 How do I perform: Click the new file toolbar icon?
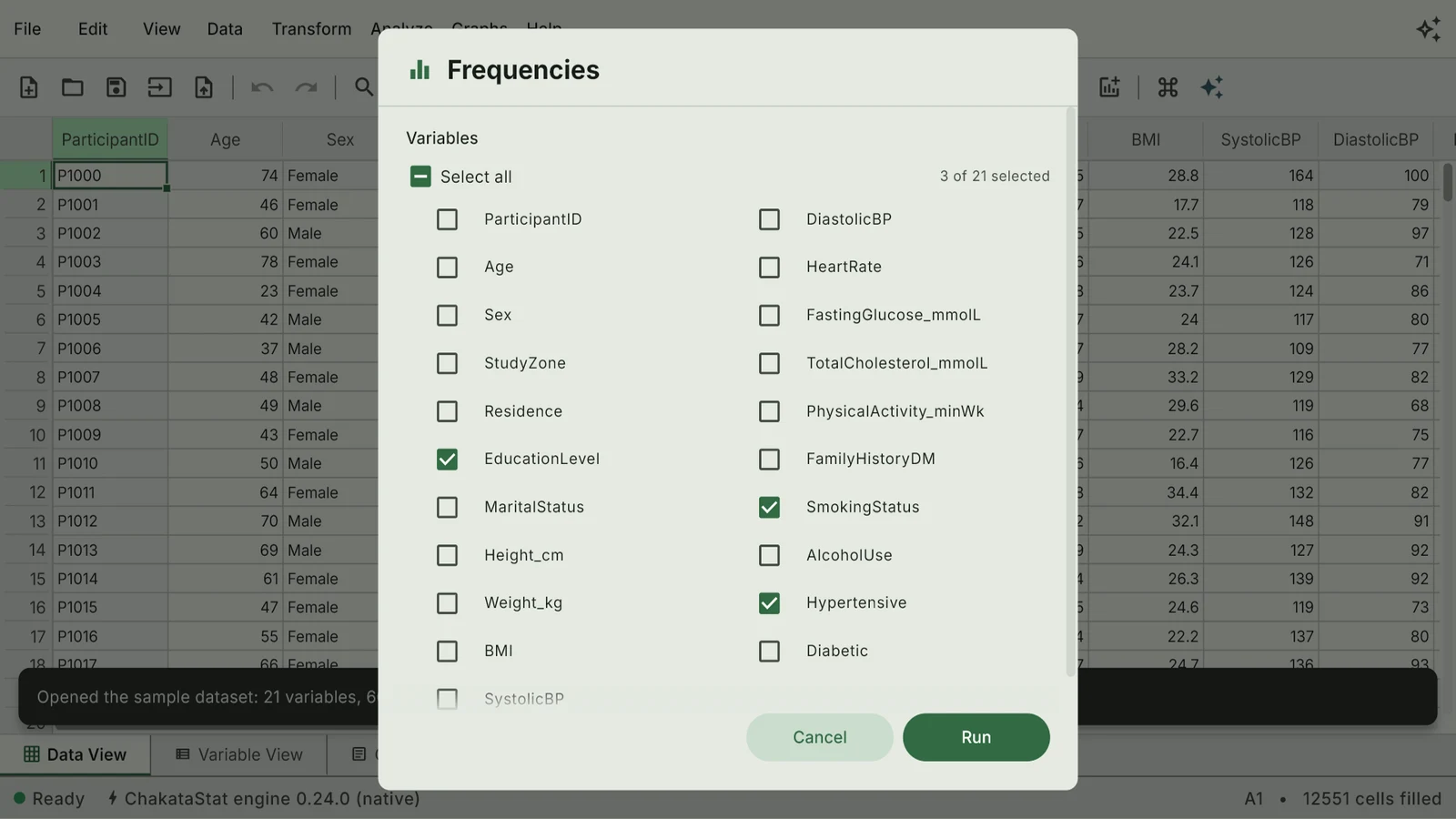pyautogui.click(x=29, y=87)
